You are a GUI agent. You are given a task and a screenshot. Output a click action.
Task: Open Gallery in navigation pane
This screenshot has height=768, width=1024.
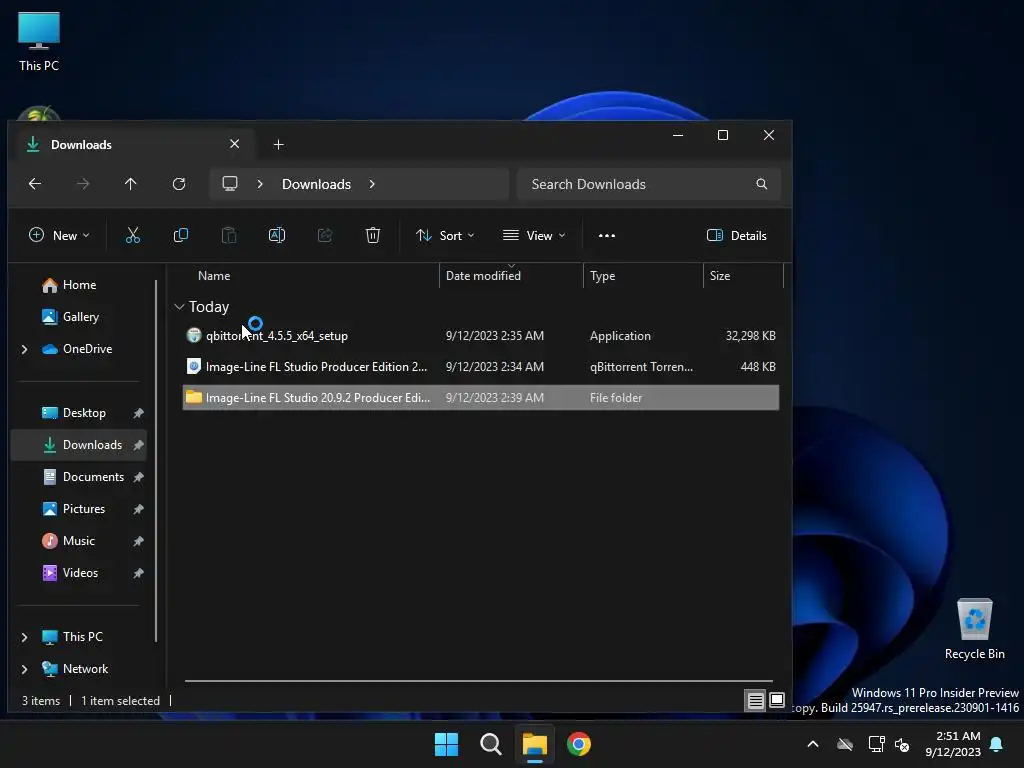pos(80,317)
